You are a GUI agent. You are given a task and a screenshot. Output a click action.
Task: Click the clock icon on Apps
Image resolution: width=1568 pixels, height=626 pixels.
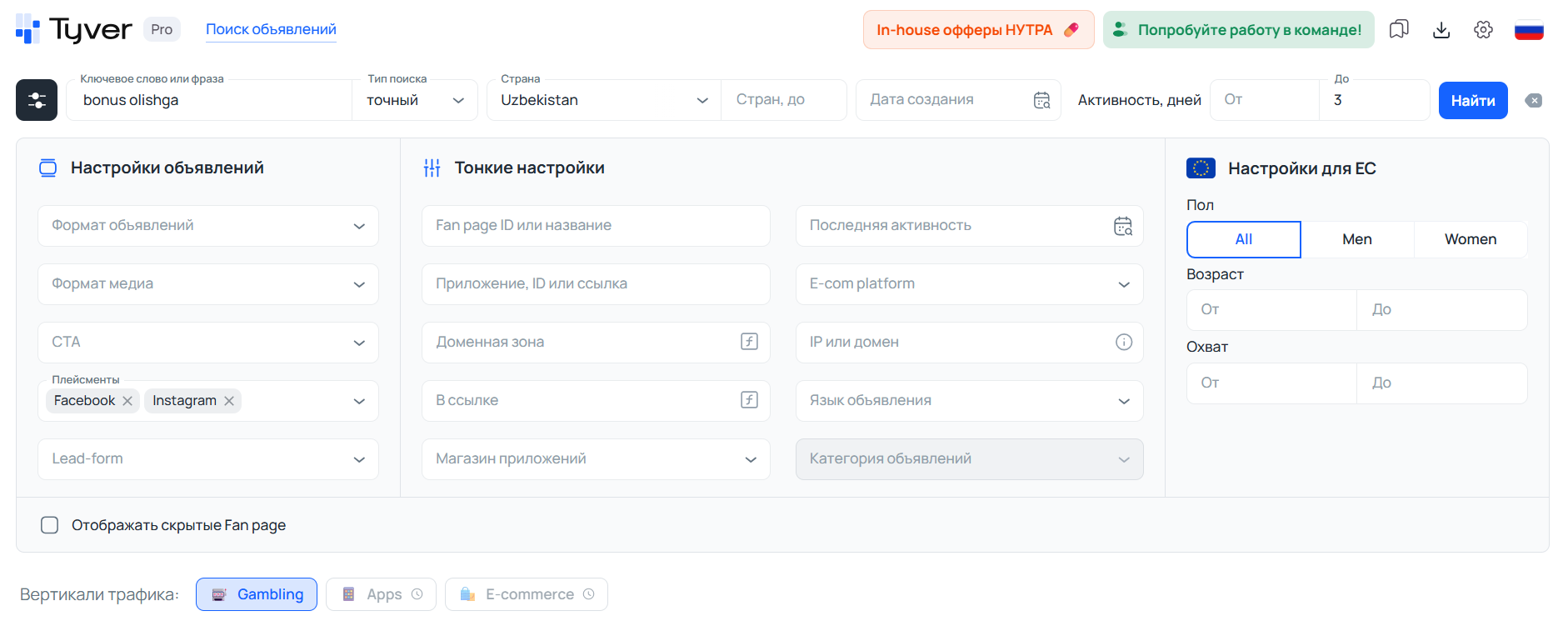click(417, 594)
